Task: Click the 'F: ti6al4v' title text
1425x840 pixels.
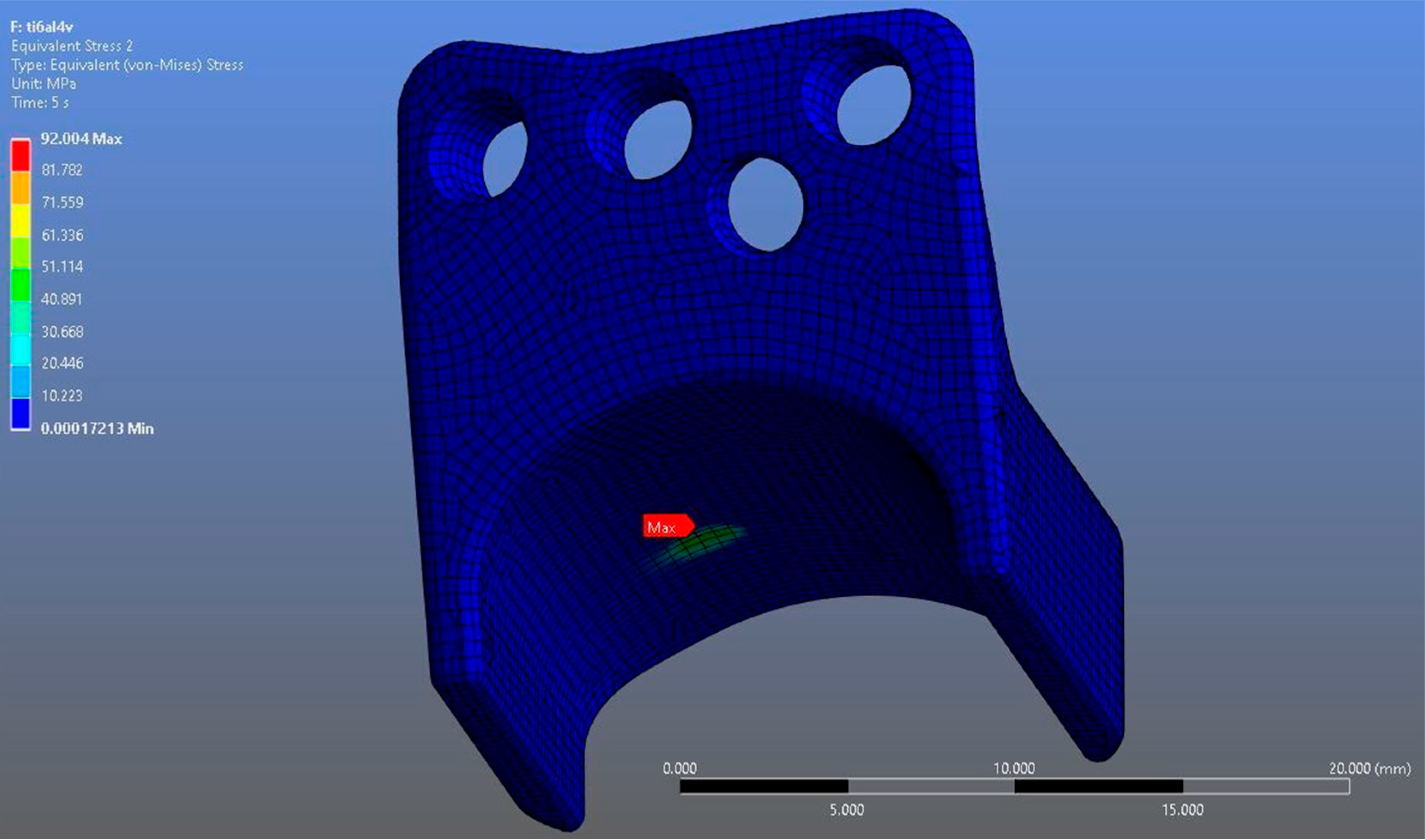Action: click(x=41, y=27)
